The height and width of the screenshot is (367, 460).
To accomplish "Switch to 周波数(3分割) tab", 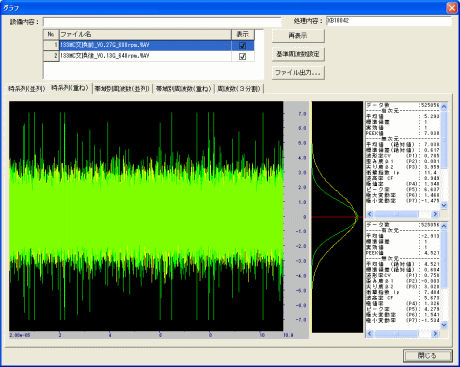I will click(x=239, y=89).
